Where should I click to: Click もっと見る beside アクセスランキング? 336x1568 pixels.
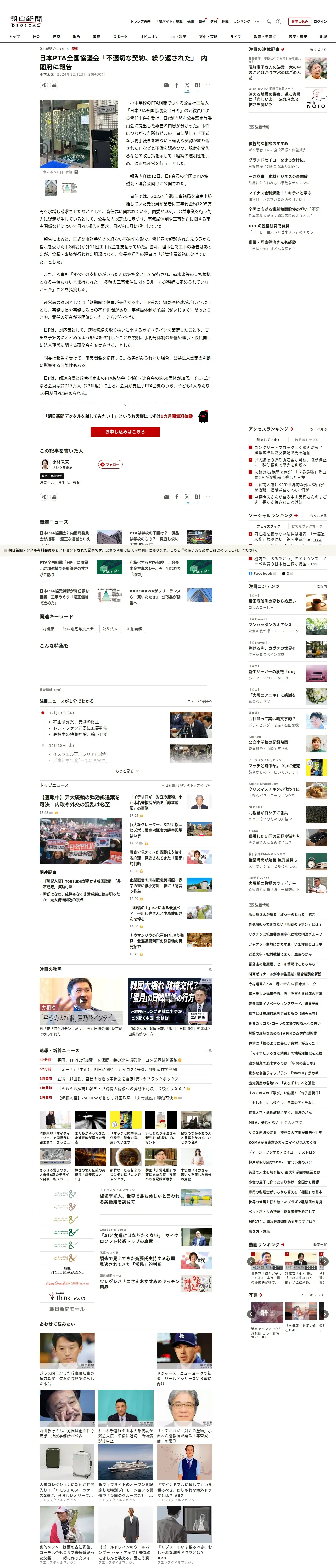[318, 429]
